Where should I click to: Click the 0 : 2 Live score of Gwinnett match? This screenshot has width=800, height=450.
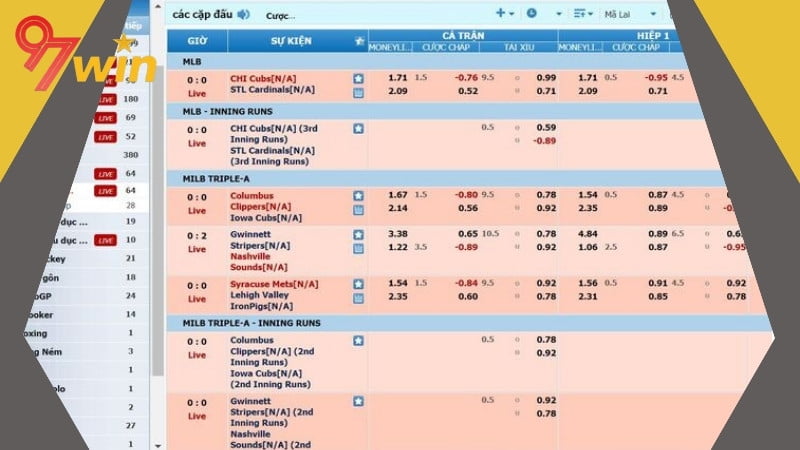pos(197,242)
